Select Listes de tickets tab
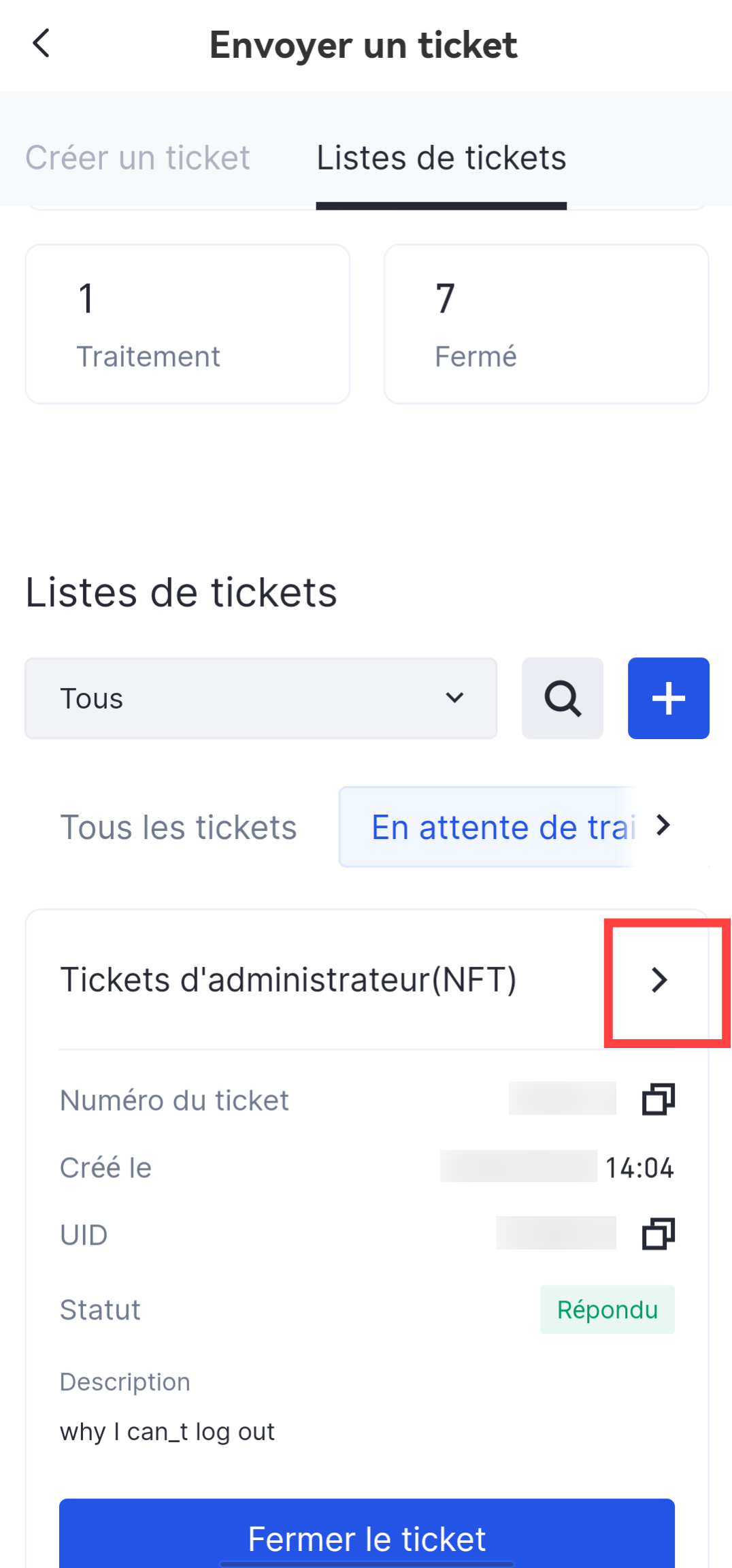 click(x=441, y=158)
